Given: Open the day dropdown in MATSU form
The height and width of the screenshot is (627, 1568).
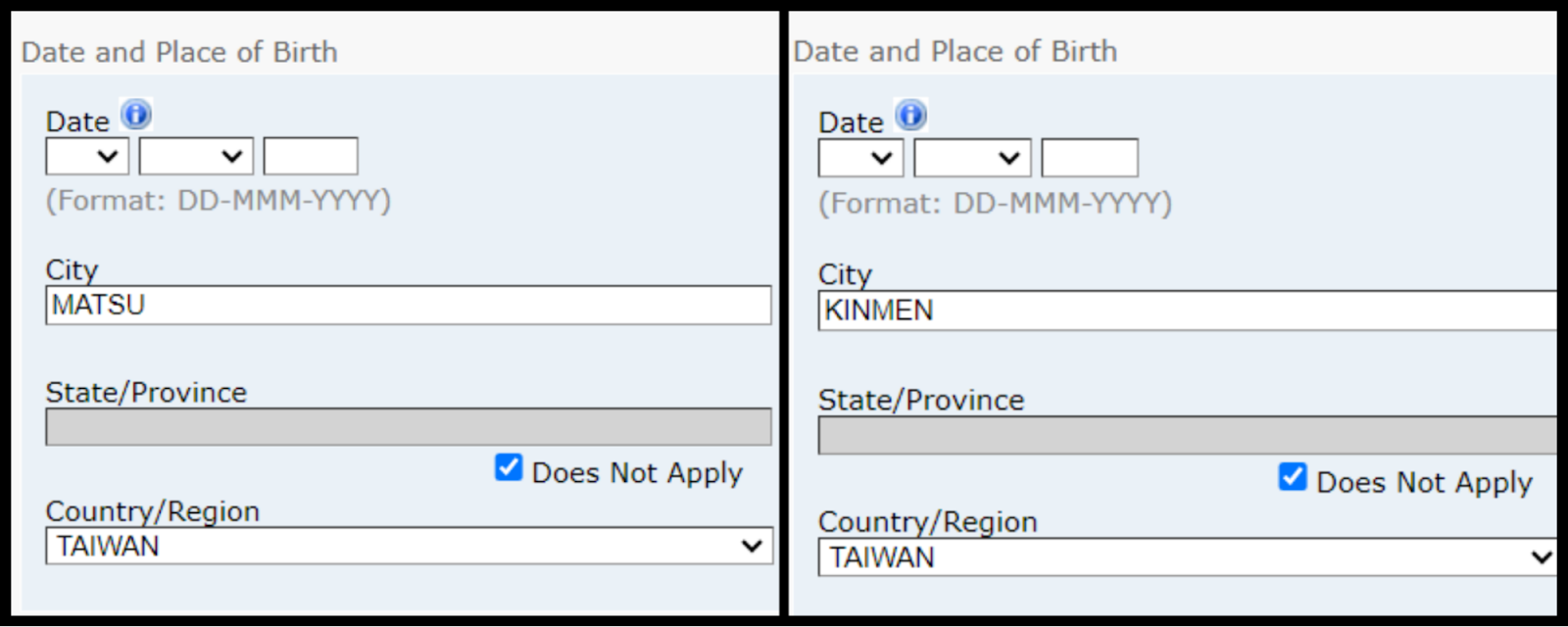Looking at the screenshot, I should point(87,157).
